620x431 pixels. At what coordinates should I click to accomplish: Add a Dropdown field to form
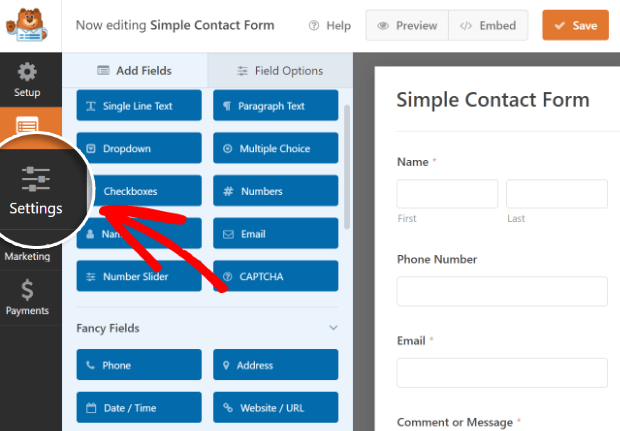click(138, 149)
